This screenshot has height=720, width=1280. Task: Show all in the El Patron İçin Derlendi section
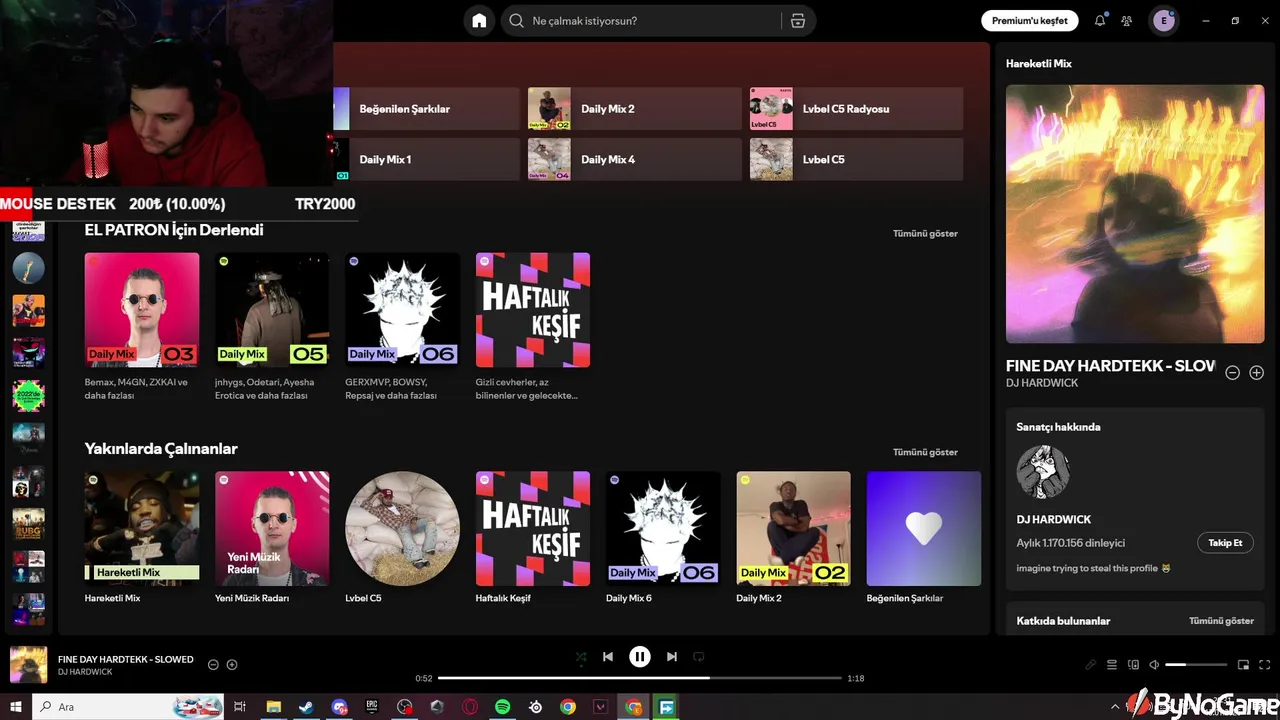pyautogui.click(x=925, y=234)
